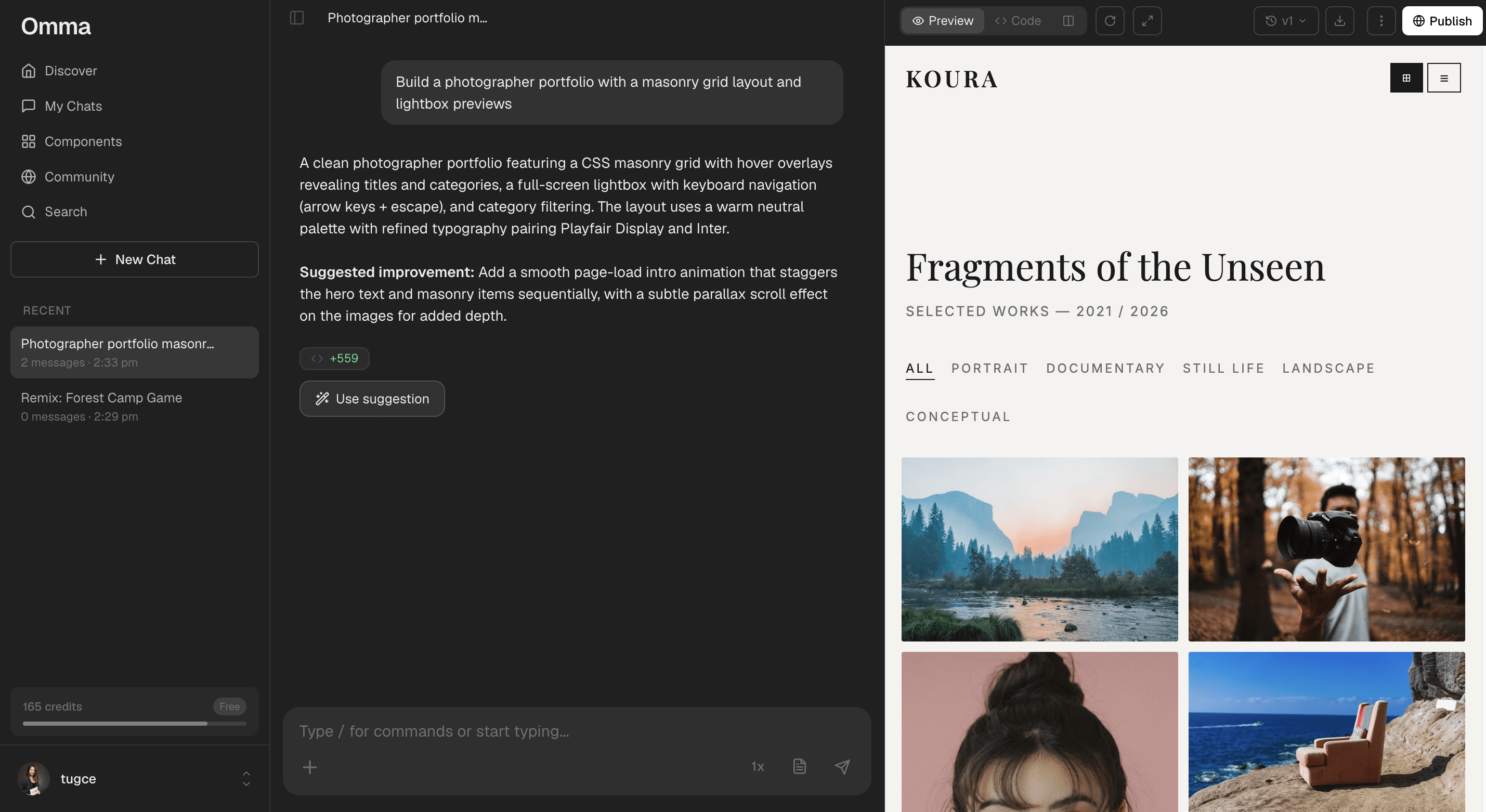Open the three-dot more options menu
Image resolution: width=1486 pixels, height=812 pixels.
tap(1381, 21)
